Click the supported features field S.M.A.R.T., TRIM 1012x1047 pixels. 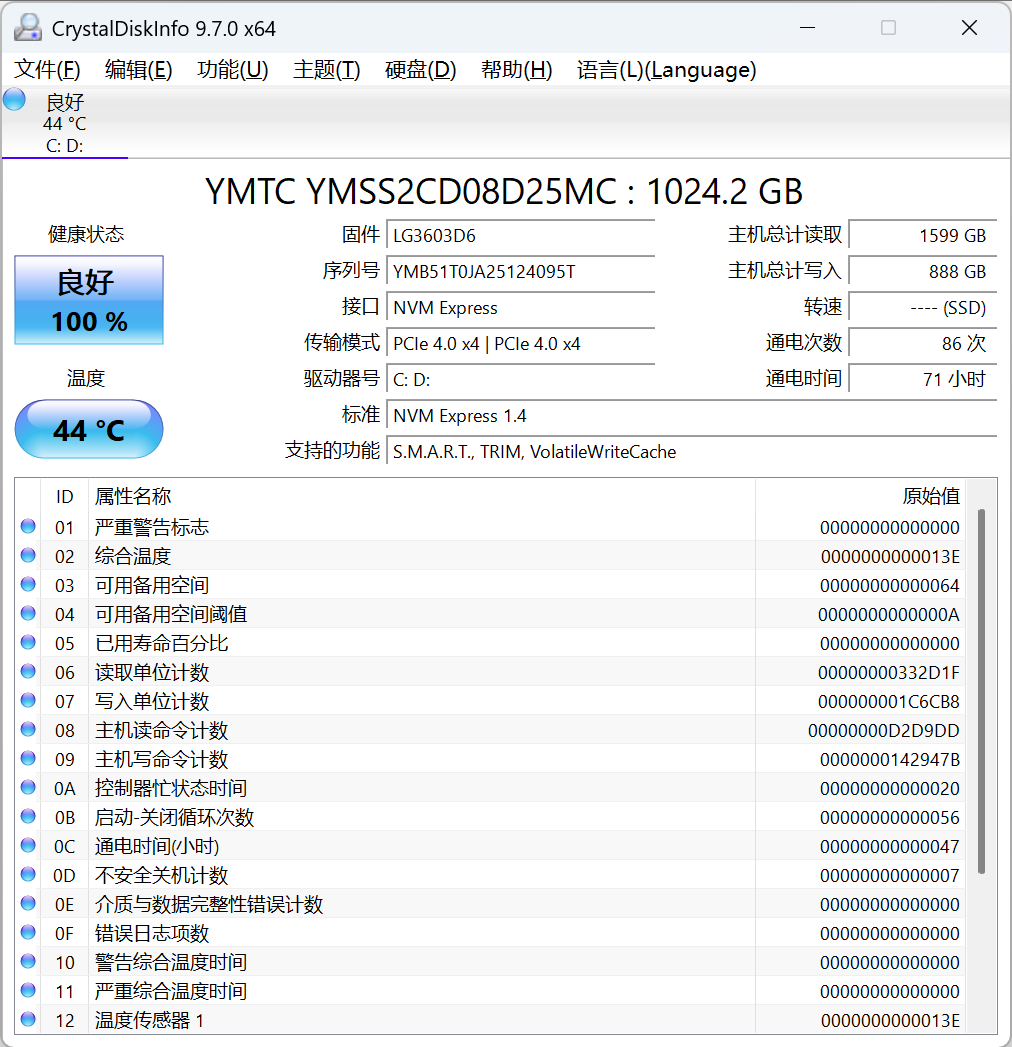tap(692, 452)
